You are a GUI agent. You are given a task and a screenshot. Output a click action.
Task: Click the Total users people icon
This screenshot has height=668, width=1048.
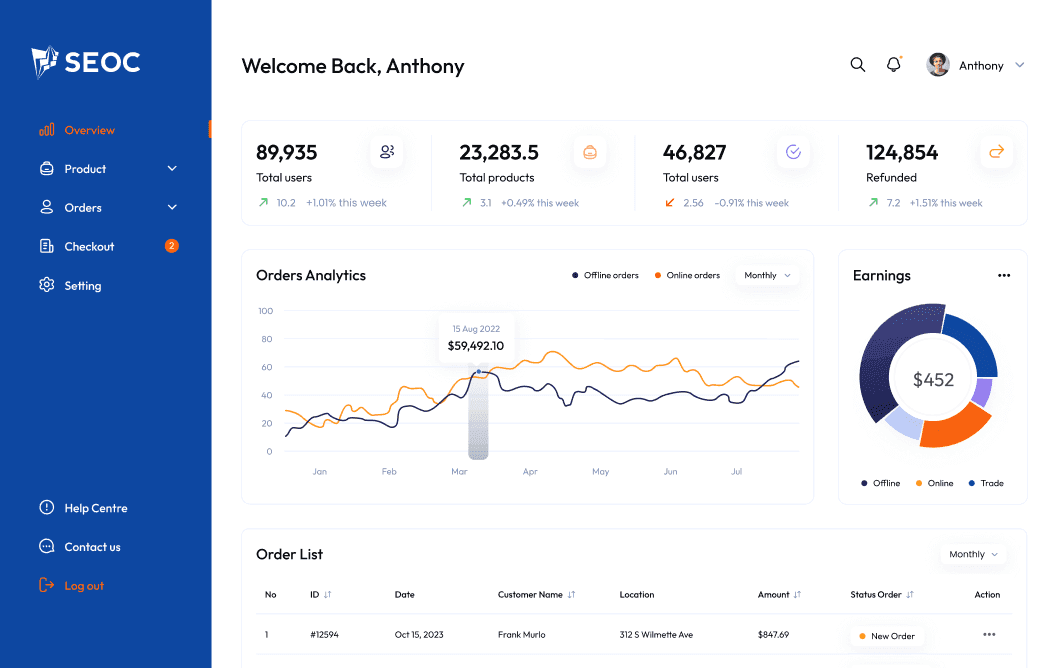point(387,152)
